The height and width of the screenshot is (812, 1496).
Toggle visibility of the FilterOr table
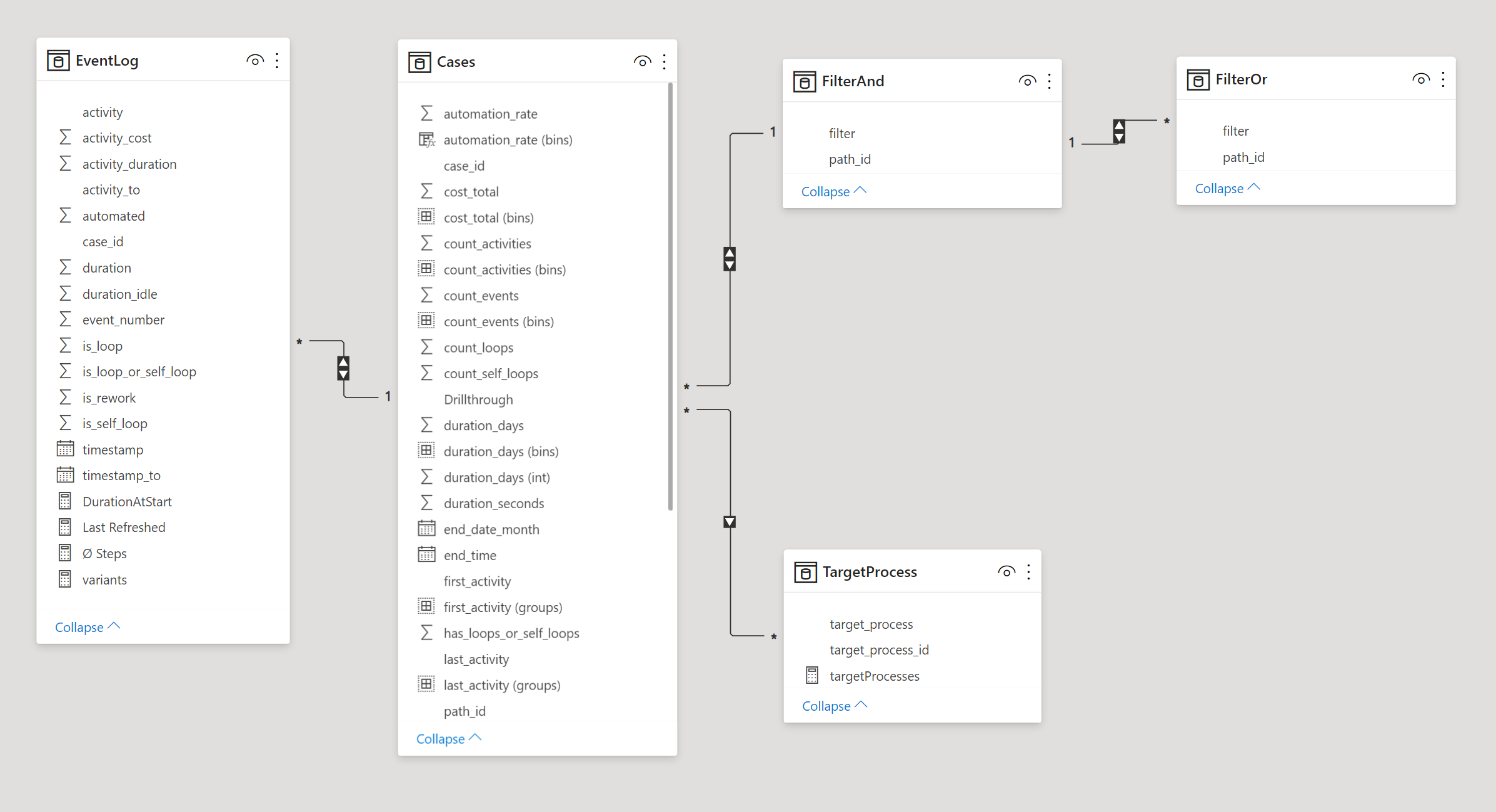1420,79
